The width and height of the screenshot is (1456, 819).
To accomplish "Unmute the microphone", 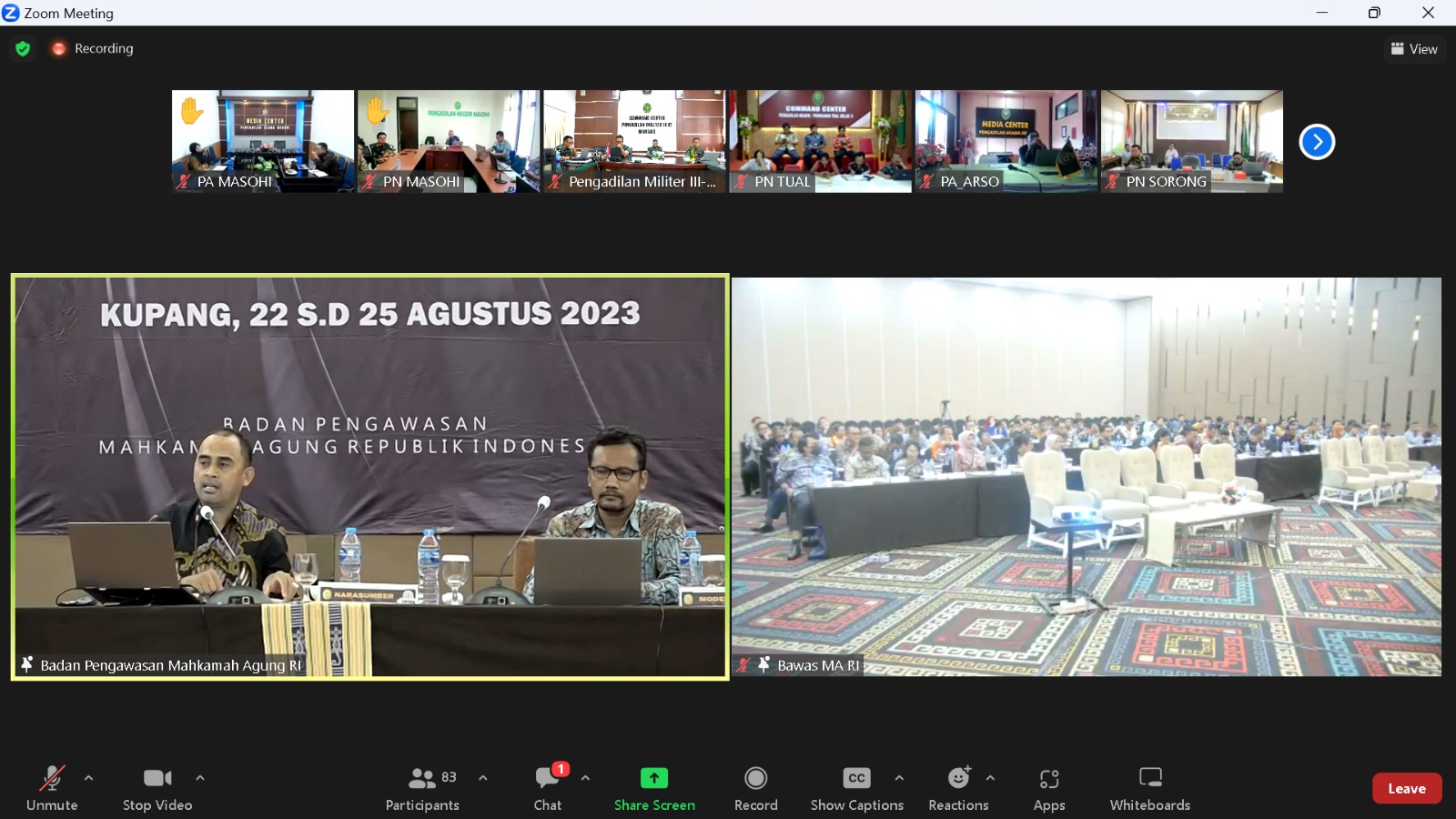I will click(52, 789).
